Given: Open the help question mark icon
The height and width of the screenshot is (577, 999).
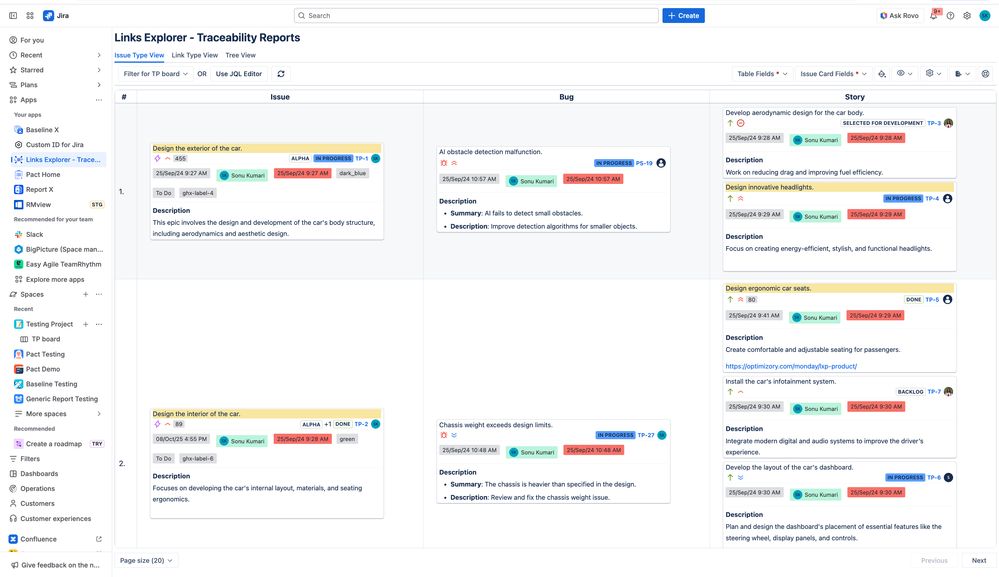Looking at the screenshot, I should point(951,15).
